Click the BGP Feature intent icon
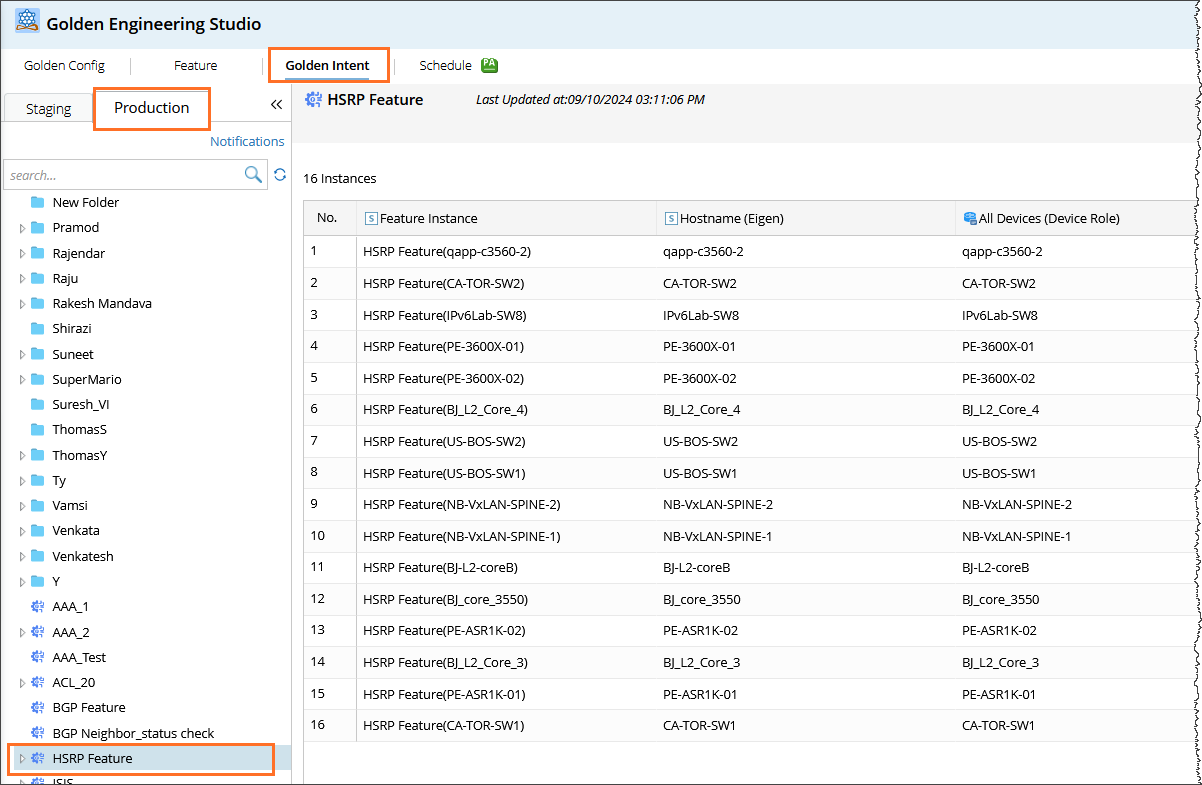 pyautogui.click(x=38, y=708)
